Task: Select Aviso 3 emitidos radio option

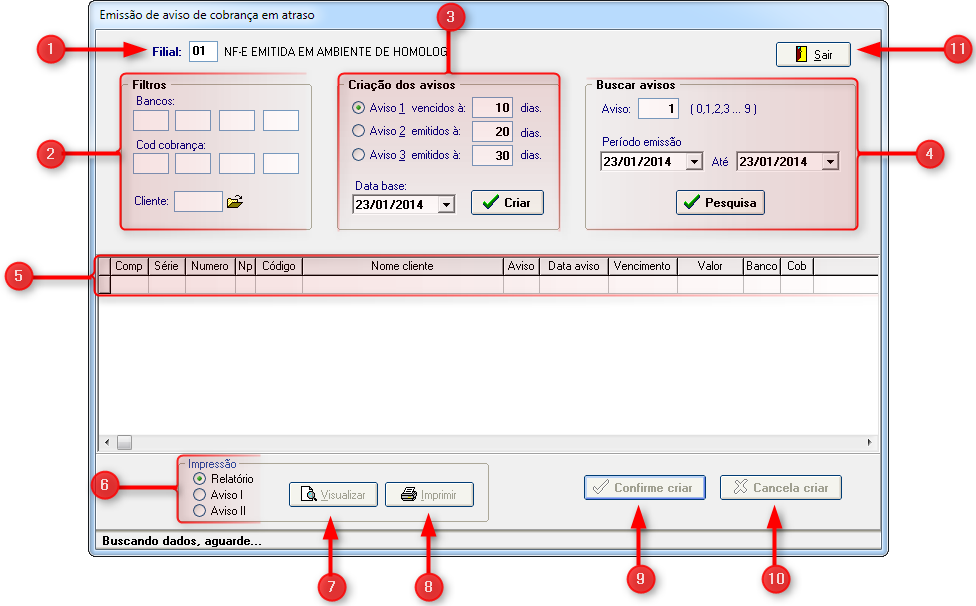Action: 359,154
